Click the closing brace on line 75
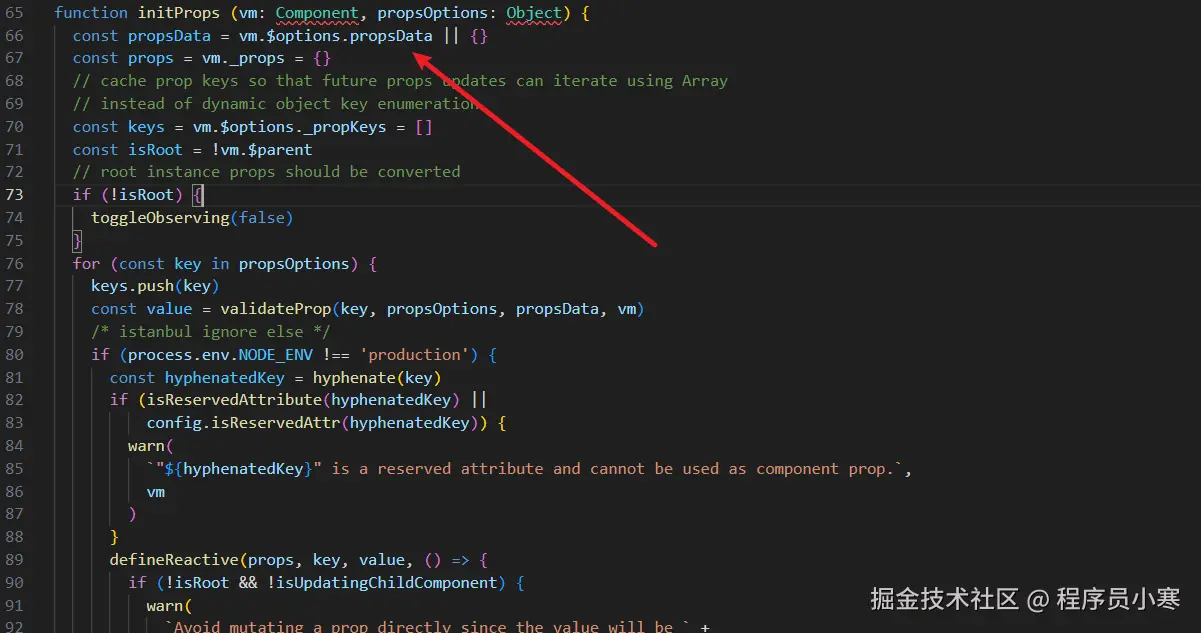 point(77,241)
